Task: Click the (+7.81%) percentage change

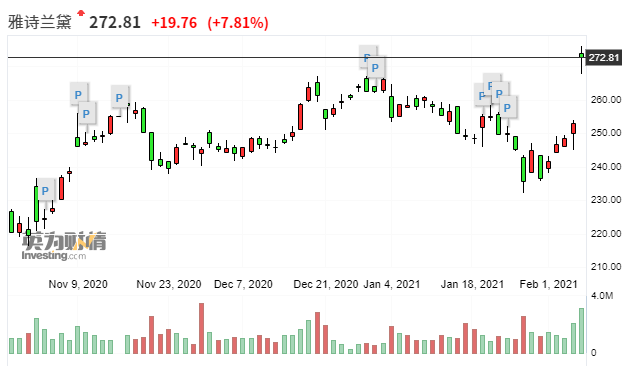Action: 238,23
